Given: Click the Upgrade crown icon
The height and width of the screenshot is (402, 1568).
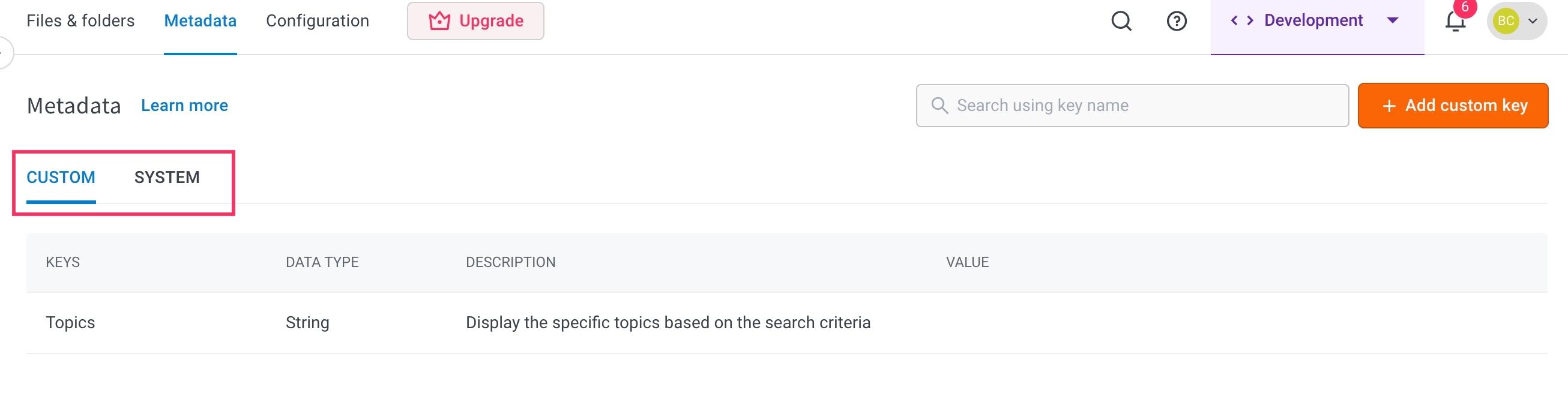Looking at the screenshot, I should pyautogui.click(x=439, y=21).
